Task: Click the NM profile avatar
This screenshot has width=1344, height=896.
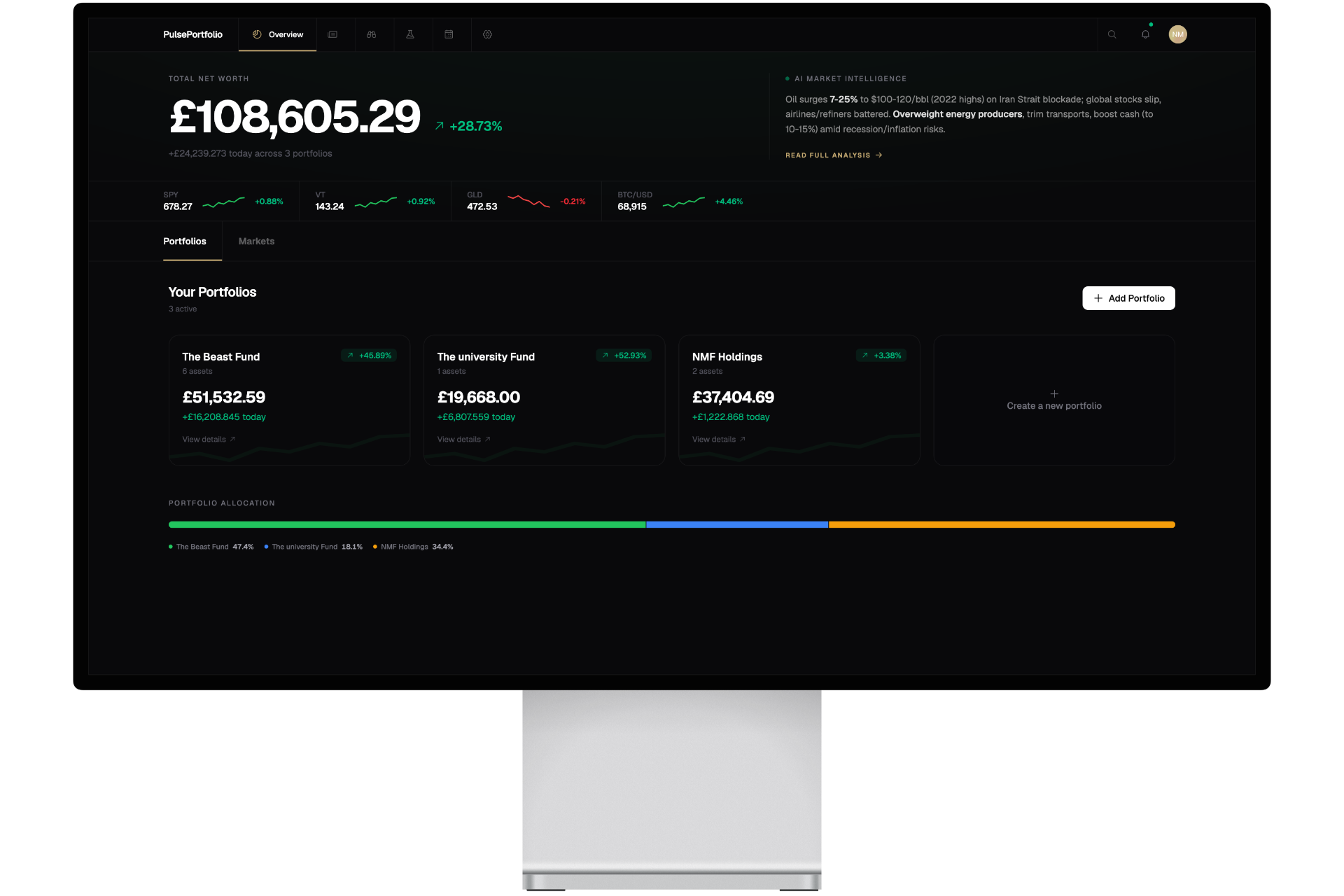Action: click(x=1178, y=34)
